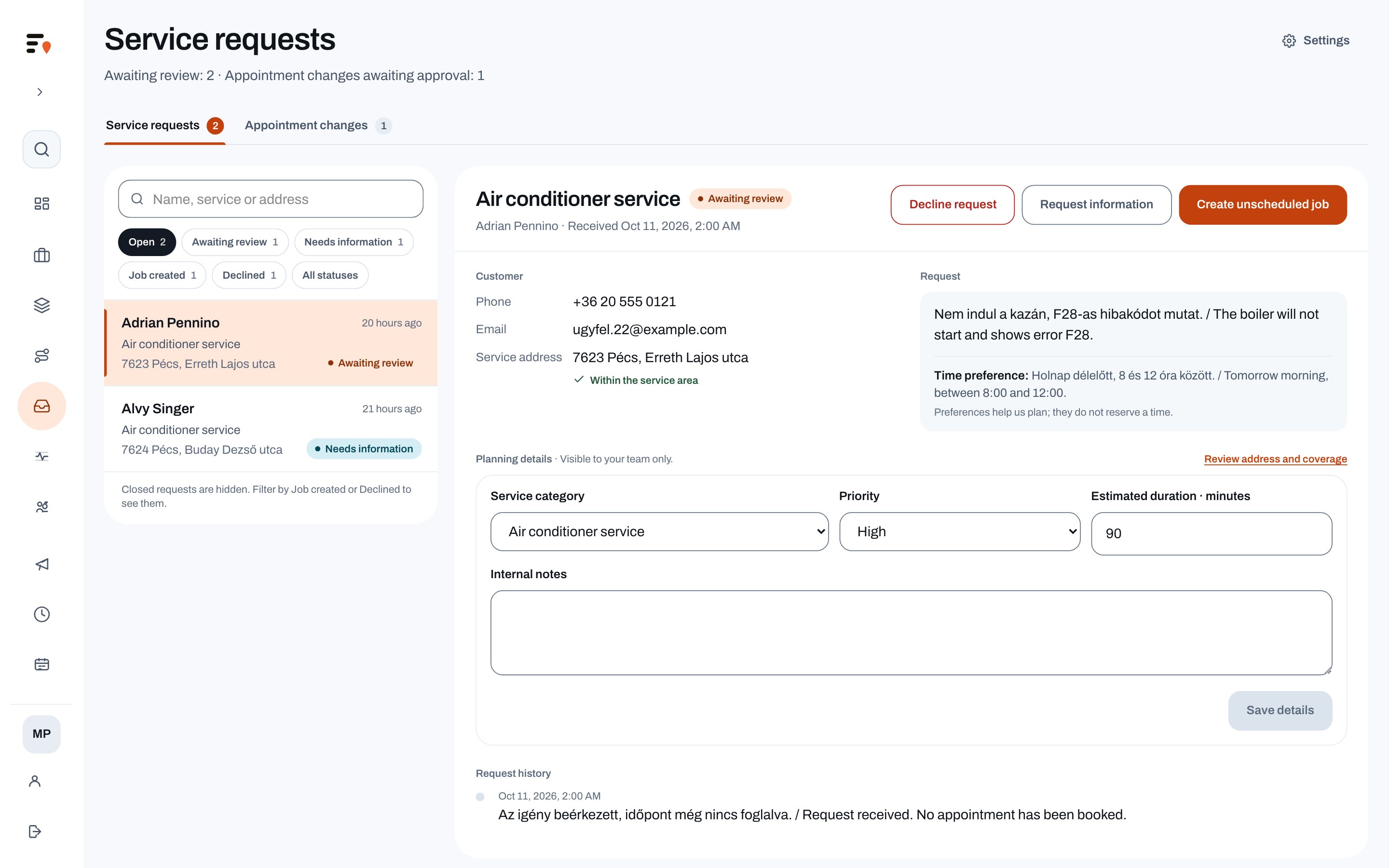Click Create unscheduled job button
This screenshot has width=1389, height=868.
(1262, 204)
